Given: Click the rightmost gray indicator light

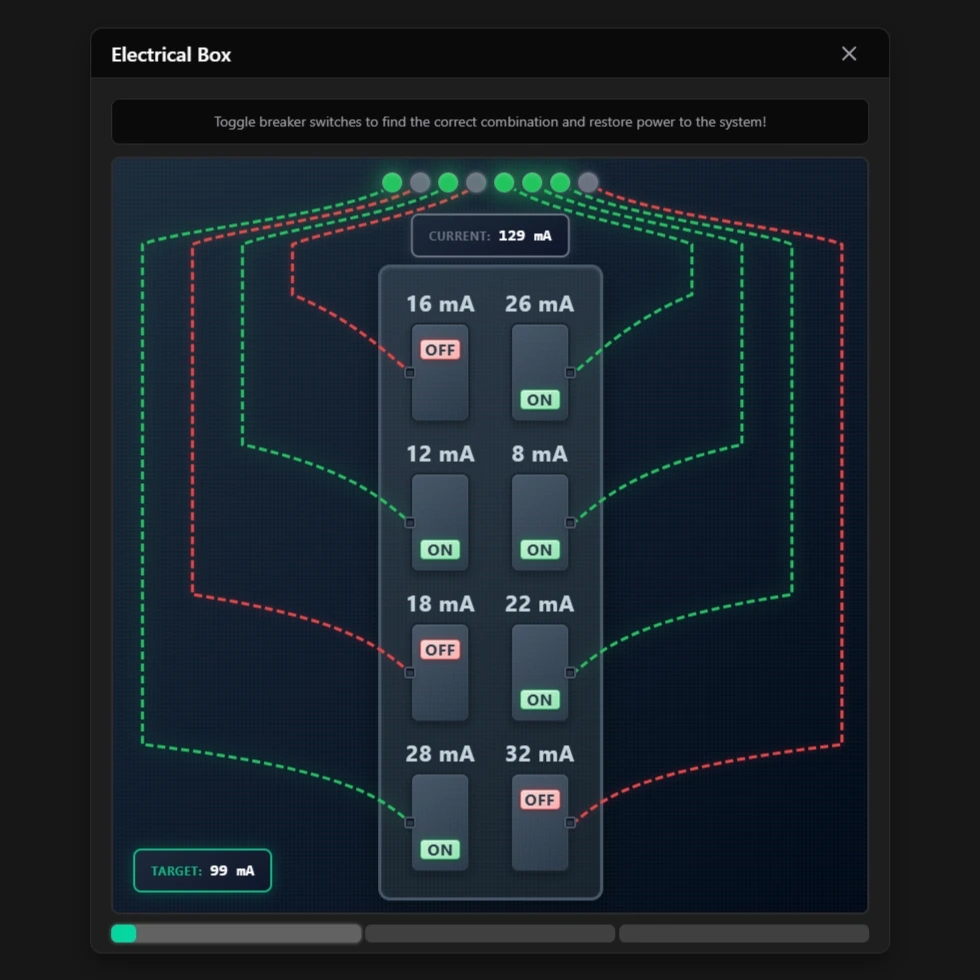Looking at the screenshot, I should pyautogui.click(x=588, y=182).
